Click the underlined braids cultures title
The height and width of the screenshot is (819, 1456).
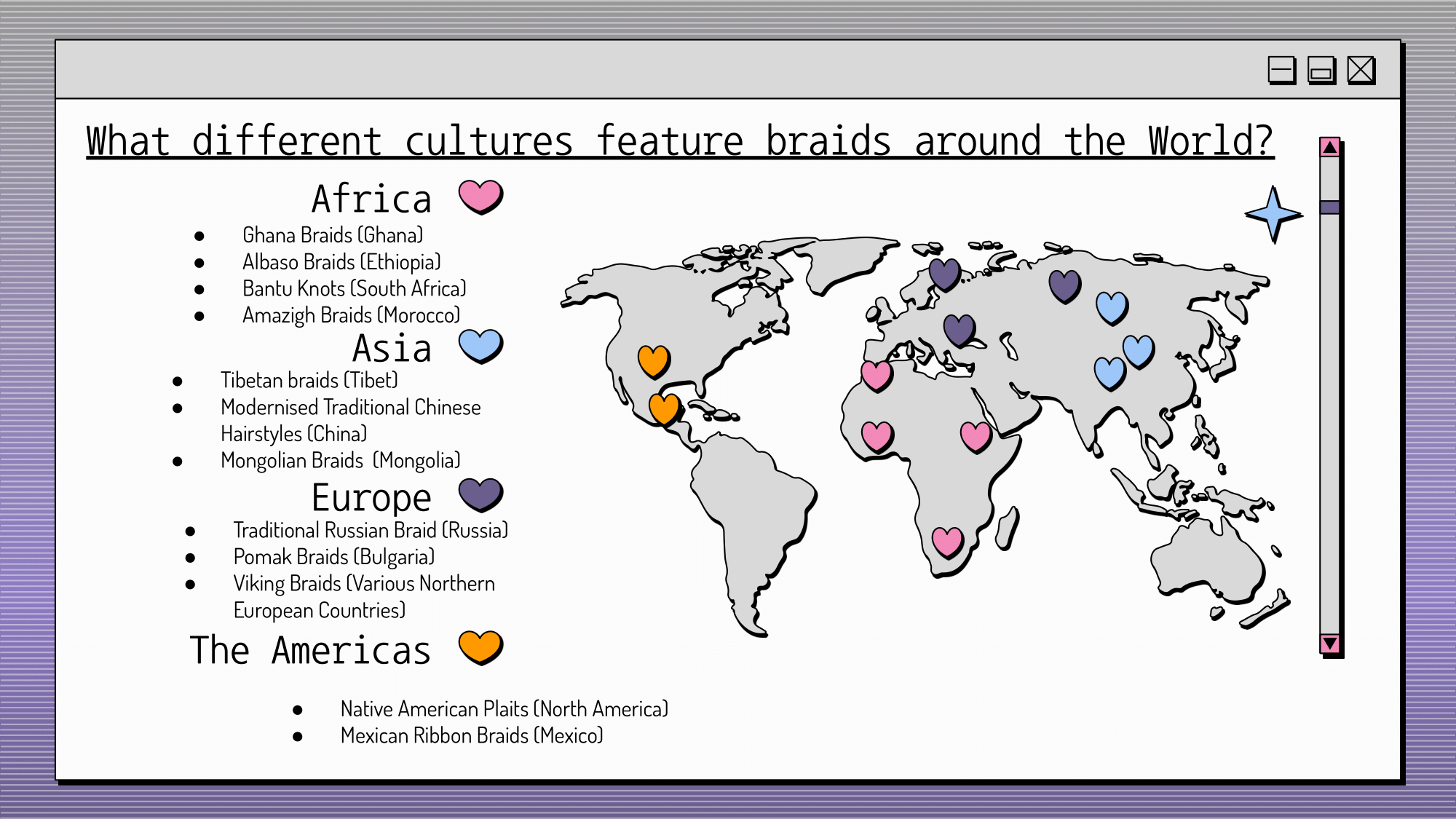point(679,141)
